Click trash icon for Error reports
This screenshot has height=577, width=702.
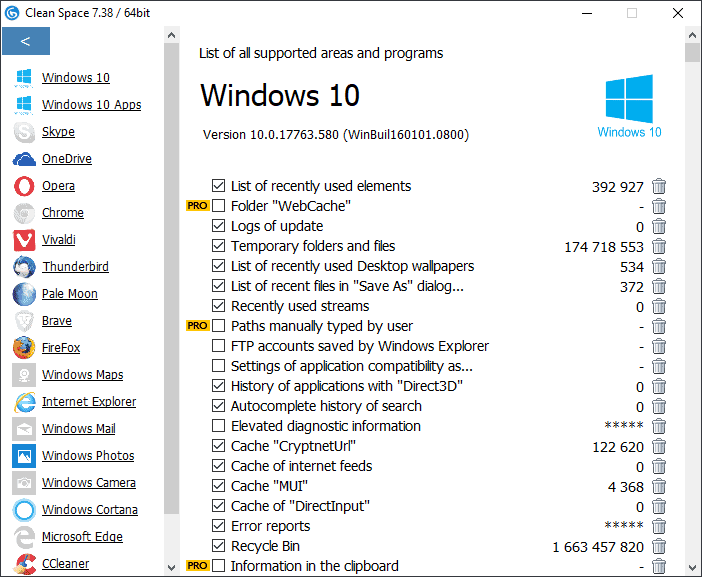(659, 526)
